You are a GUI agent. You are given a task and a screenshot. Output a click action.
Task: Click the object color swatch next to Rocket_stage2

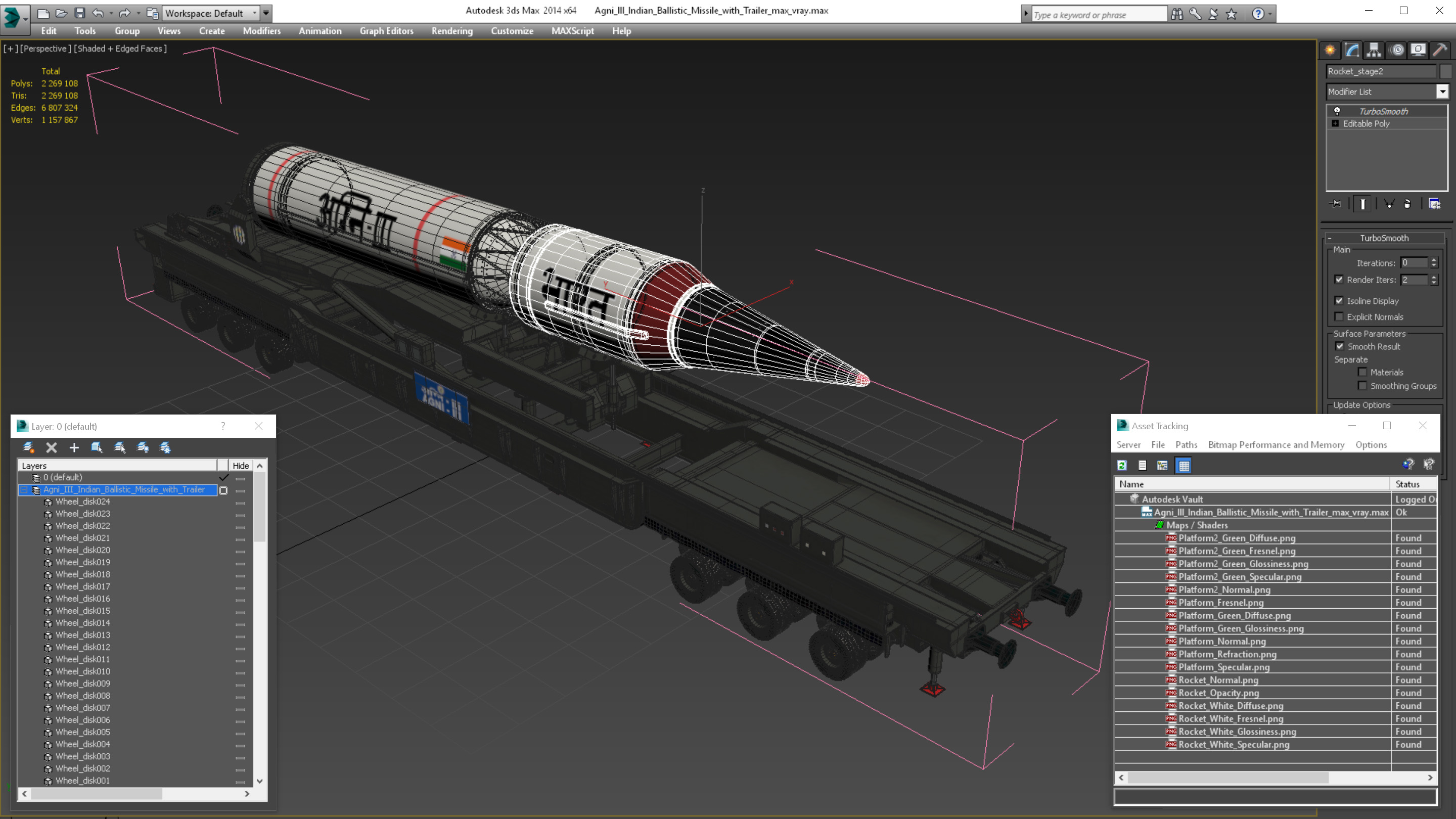click(x=1446, y=71)
